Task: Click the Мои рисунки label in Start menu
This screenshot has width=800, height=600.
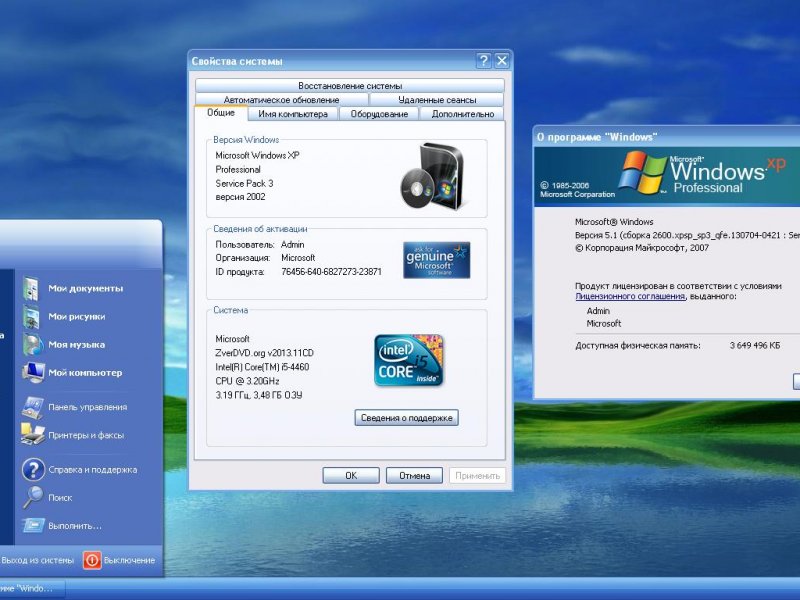Action: pyautogui.click(x=77, y=316)
